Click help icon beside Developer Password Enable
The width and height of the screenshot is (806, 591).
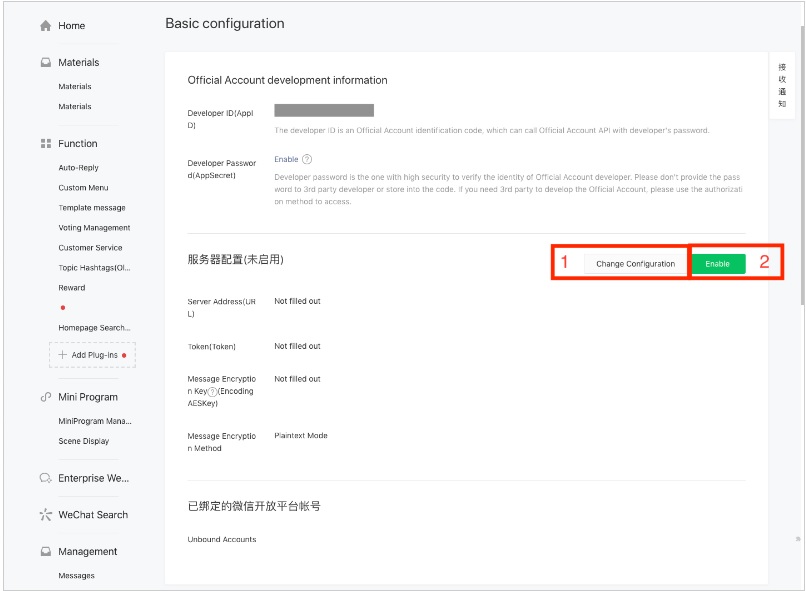(307, 159)
